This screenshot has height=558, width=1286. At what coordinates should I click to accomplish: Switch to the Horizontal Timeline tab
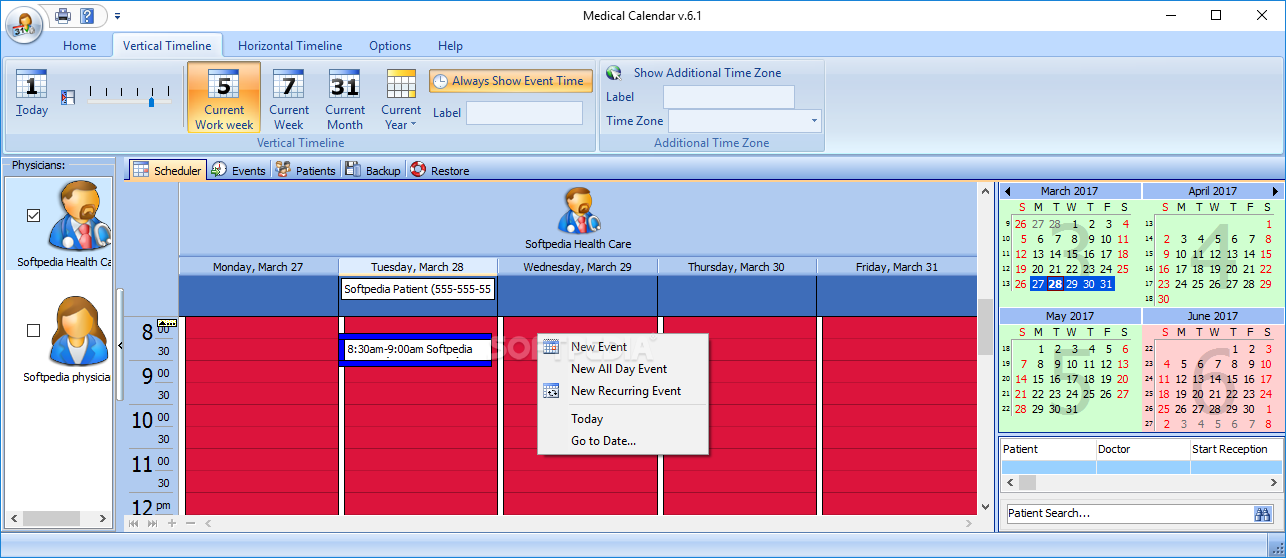pyautogui.click(x=290, y=45)
